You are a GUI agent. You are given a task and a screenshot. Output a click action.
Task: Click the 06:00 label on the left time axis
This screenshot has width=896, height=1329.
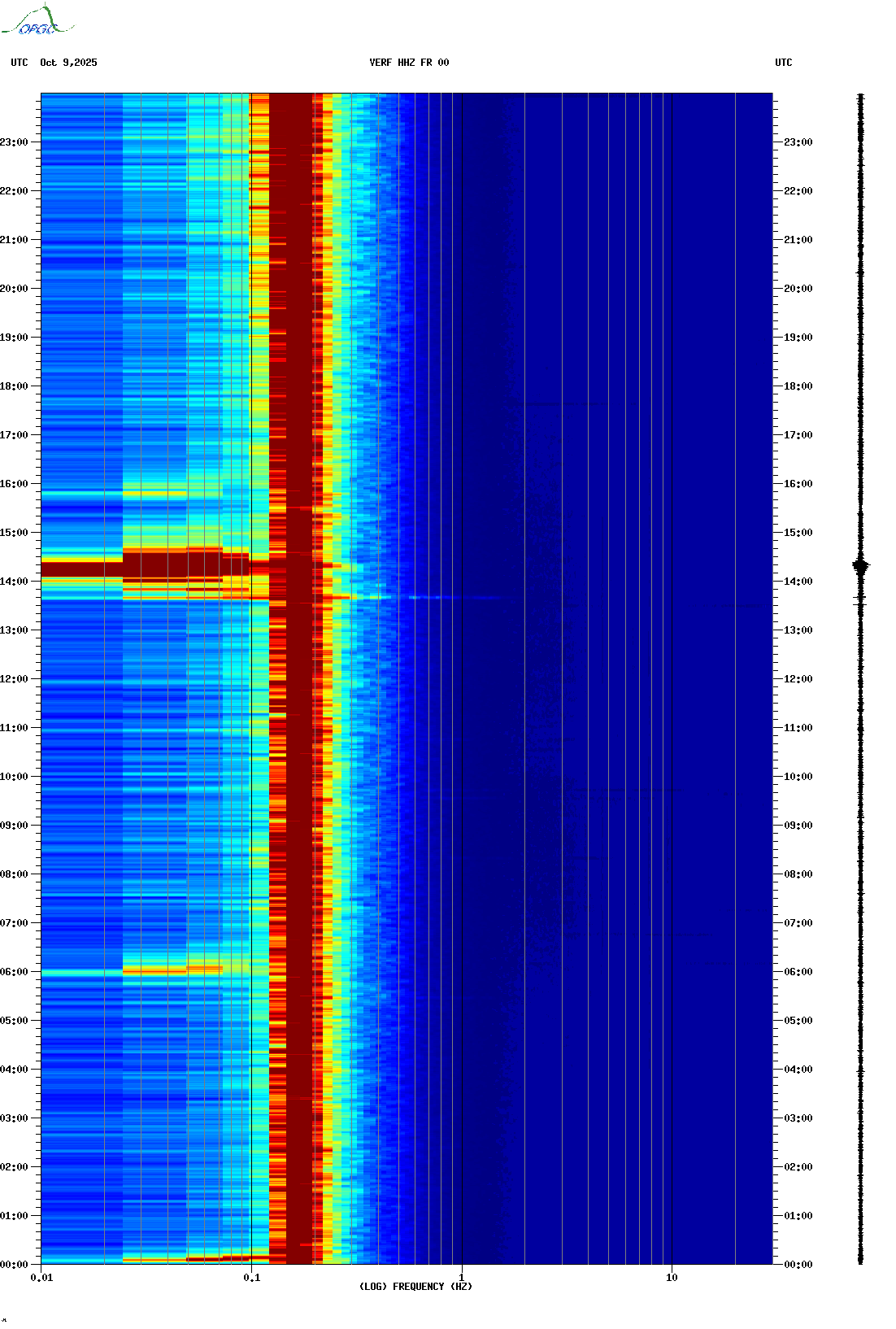14,972
